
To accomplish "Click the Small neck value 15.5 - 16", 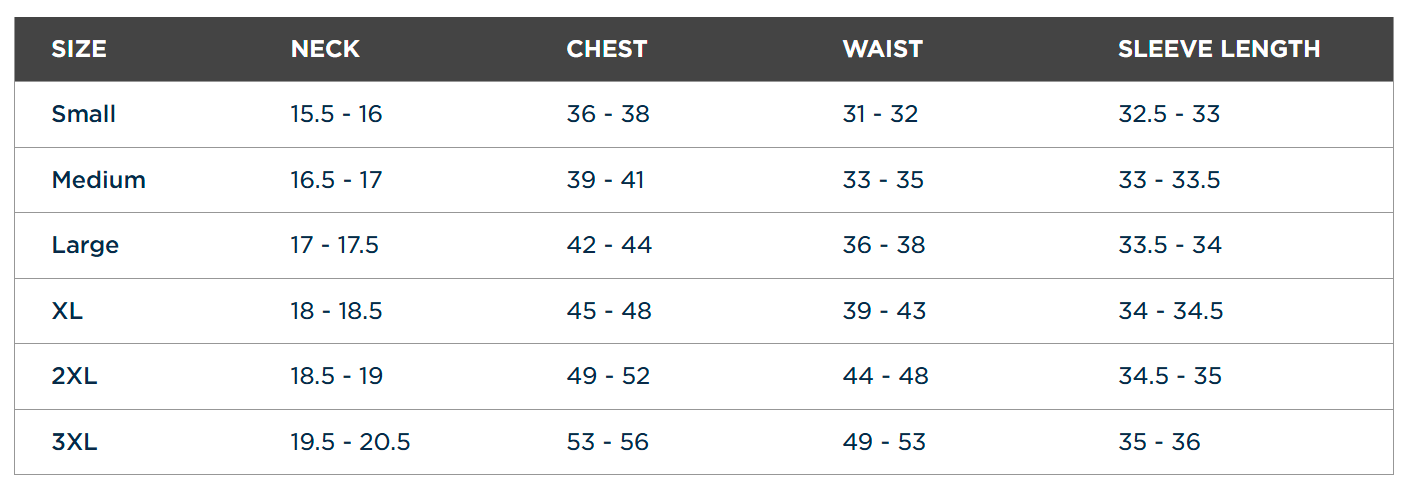I will pyautogui.click(x=337, y=114).
